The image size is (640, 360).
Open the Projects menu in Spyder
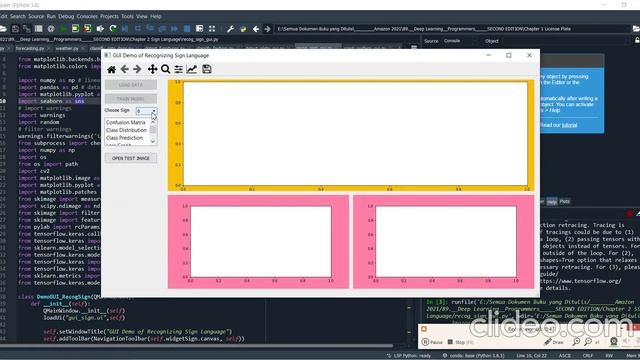[109, 16]
